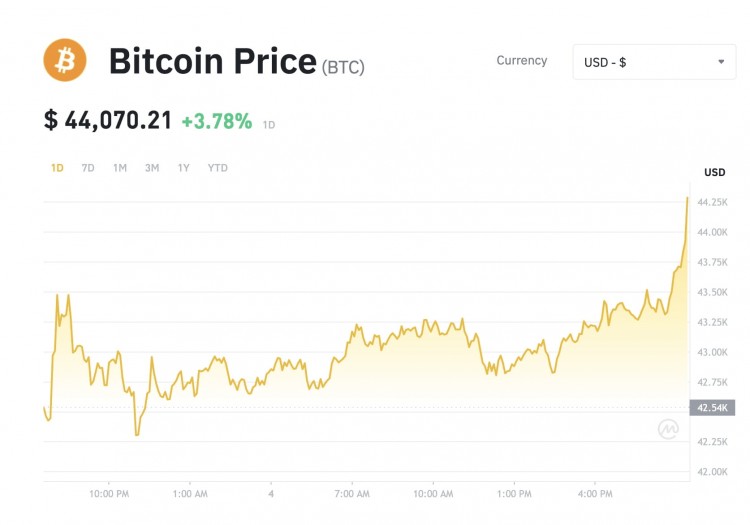Click the (BTC) ticker symbol
Screen dimensions: 750x525
(343, 68)
